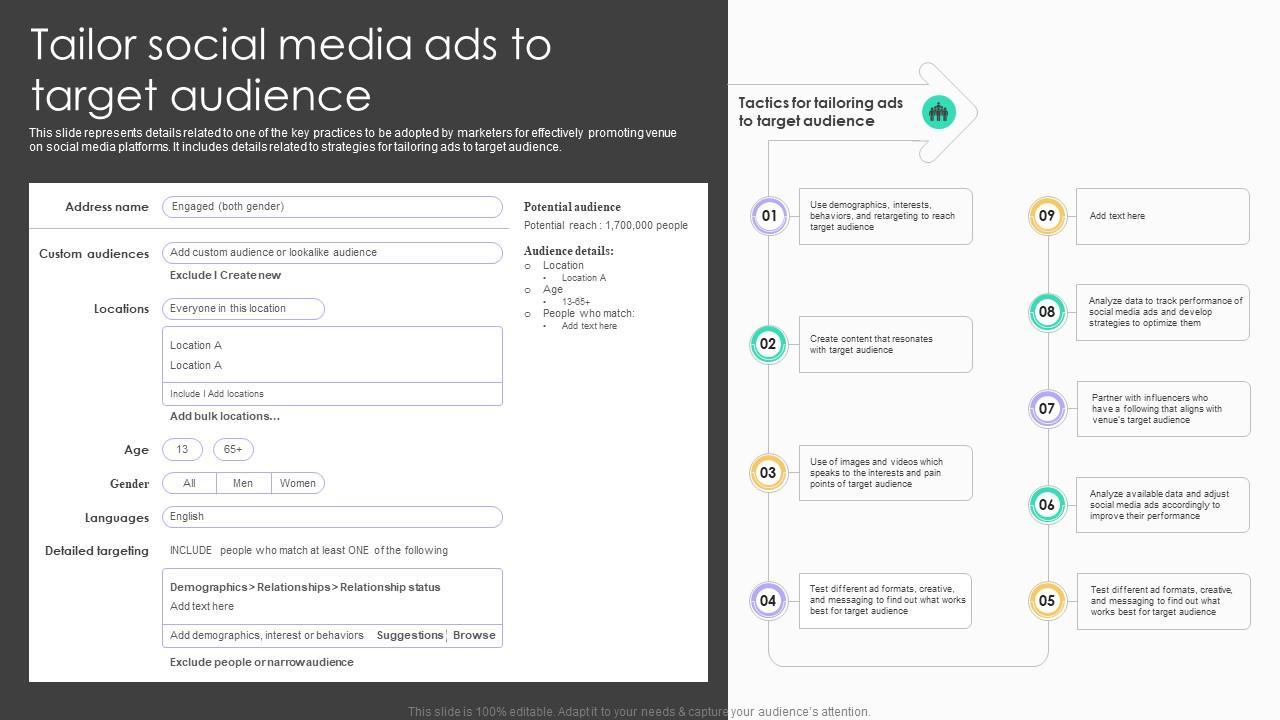
Task: Open the Languages field showing English
Action: point(332,517)
